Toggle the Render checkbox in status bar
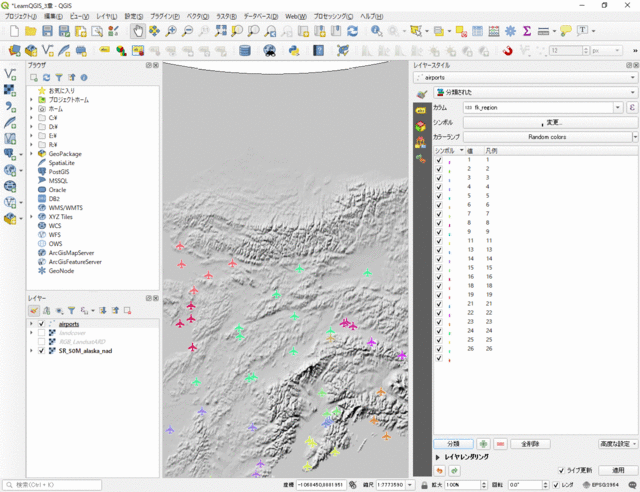The height and width of the screenshot is (492, 640). coord(556,485)
